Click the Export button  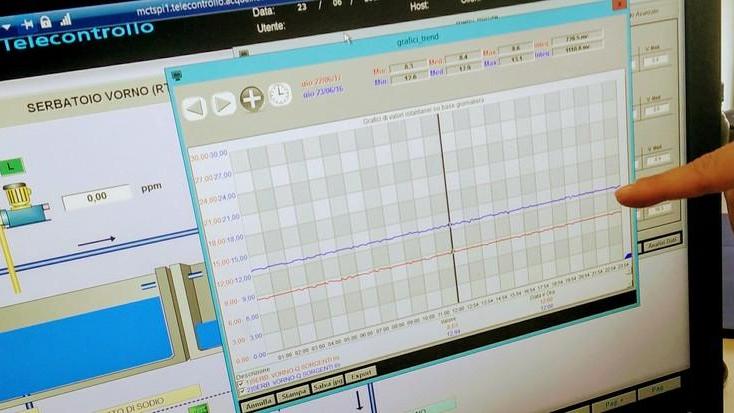point(361,376)
